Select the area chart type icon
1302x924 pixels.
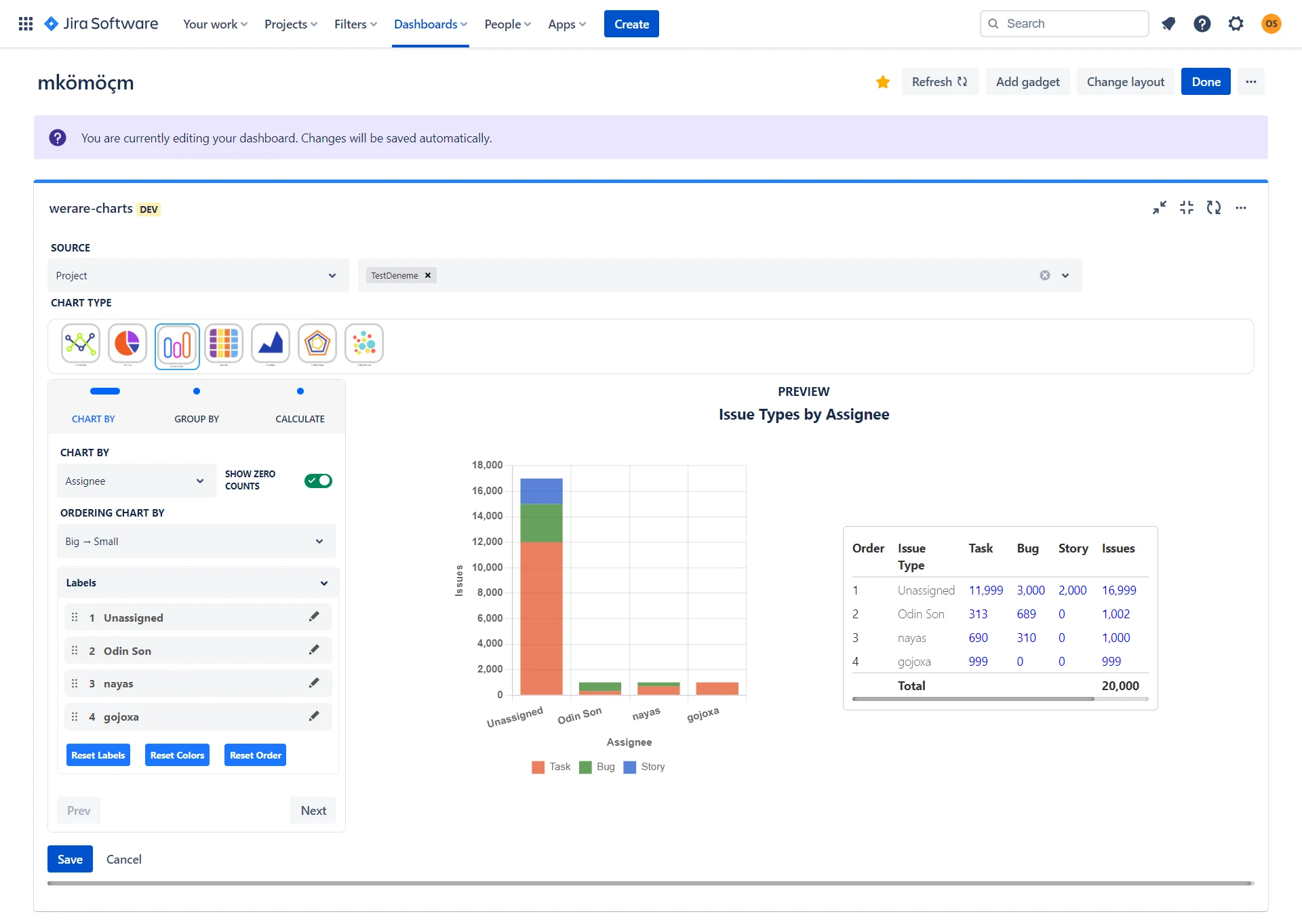pos(271,344)
